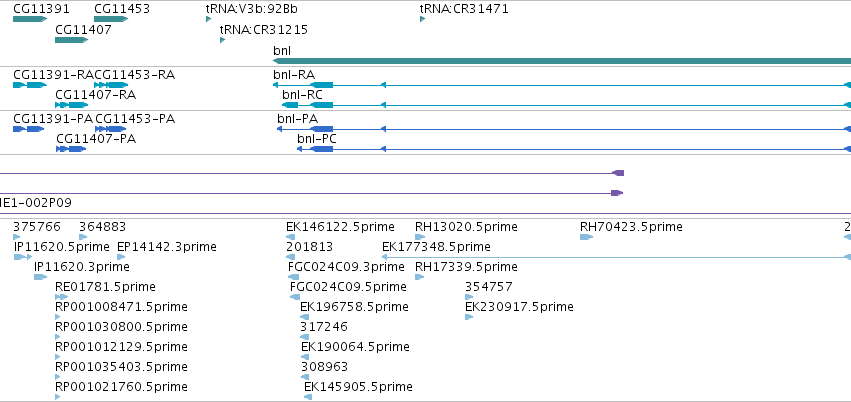Click the RE01781.5prime double-arrow glyph
The height and width of the screenshot is (402, 851).
pyautogui.click(x=61, y=297)
